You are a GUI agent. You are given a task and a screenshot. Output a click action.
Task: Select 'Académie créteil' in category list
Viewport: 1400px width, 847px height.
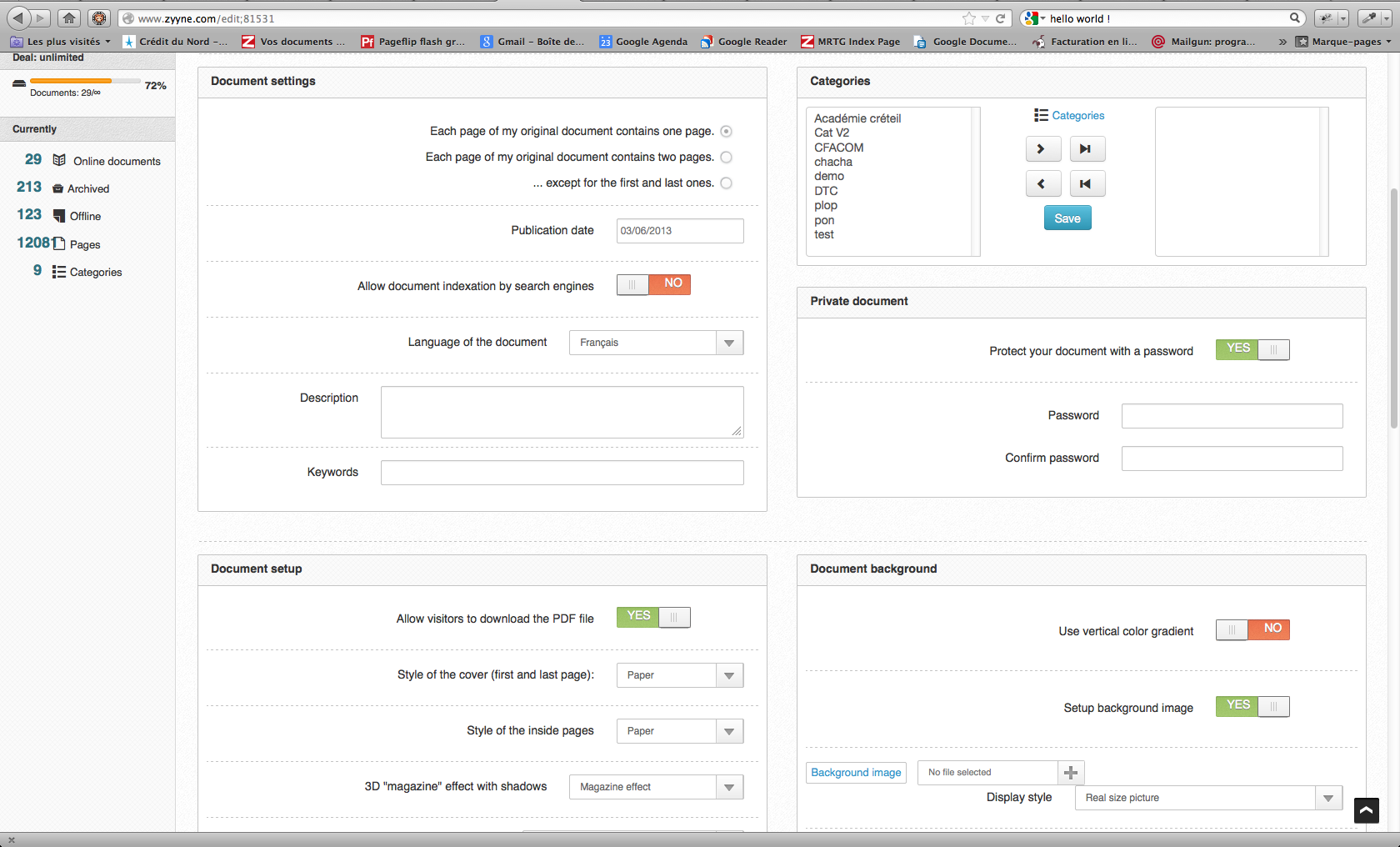(857, 118)
